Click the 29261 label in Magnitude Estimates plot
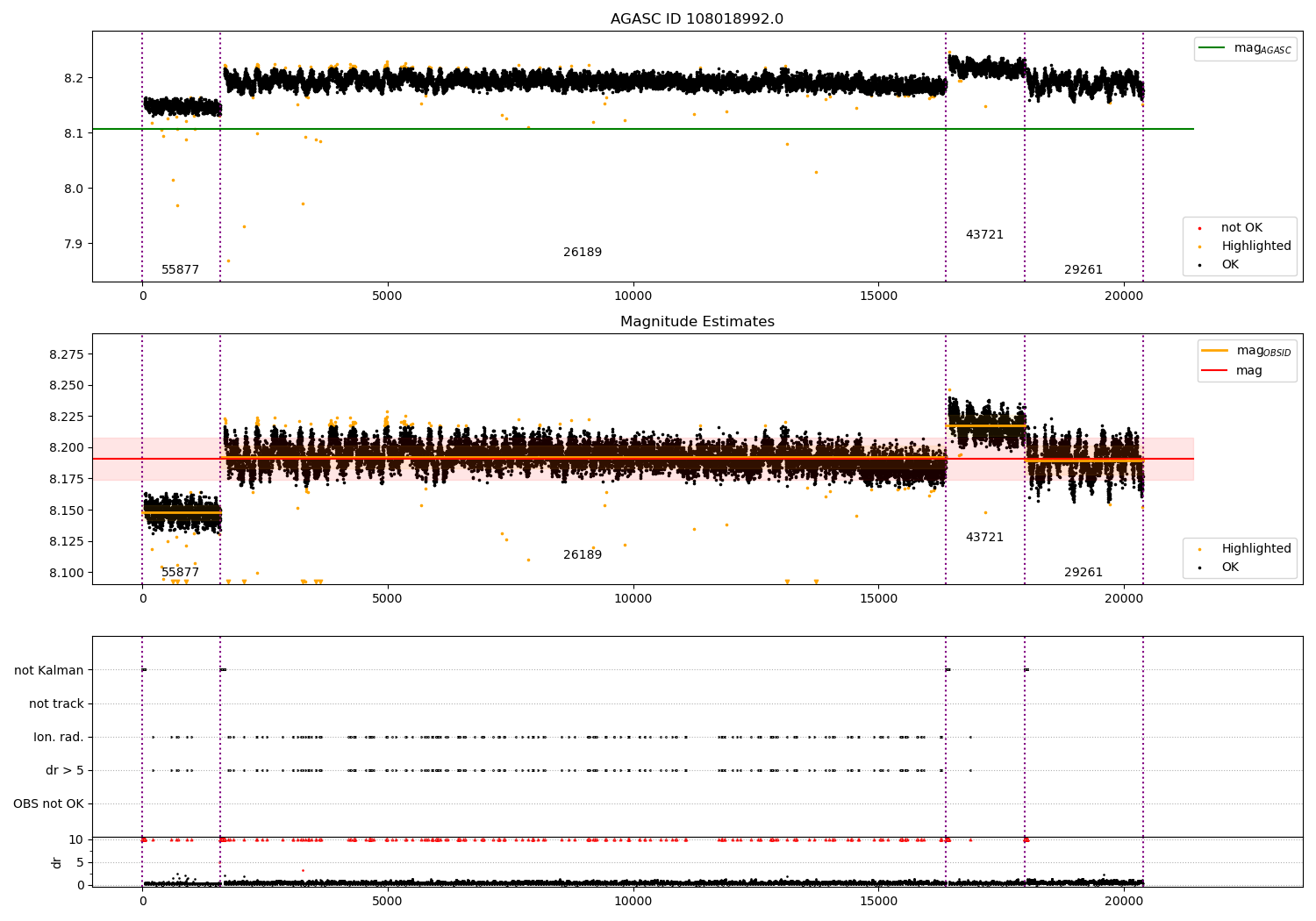The width and height of the screenshot is (1316, 921). (x=1084, y=573)
